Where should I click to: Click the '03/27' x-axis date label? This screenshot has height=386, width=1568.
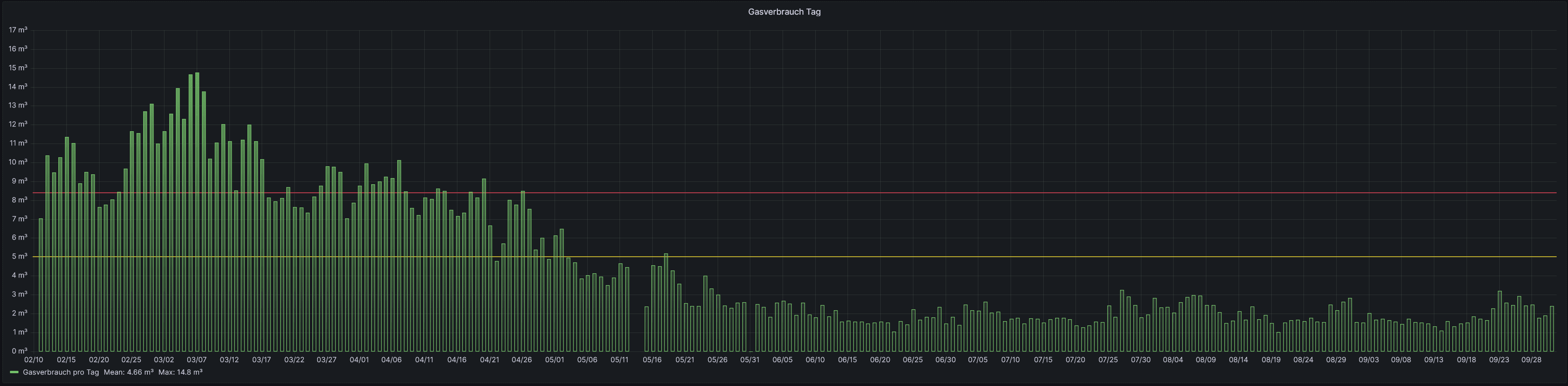pos(327,359)
